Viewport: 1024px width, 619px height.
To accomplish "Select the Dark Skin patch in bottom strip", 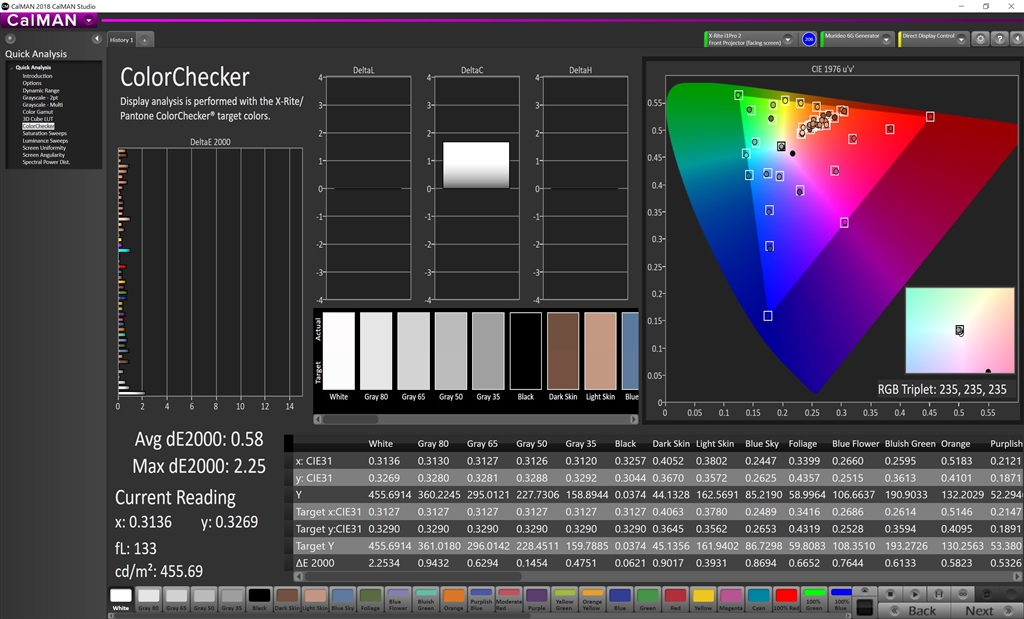I will [x=287, y=599].
